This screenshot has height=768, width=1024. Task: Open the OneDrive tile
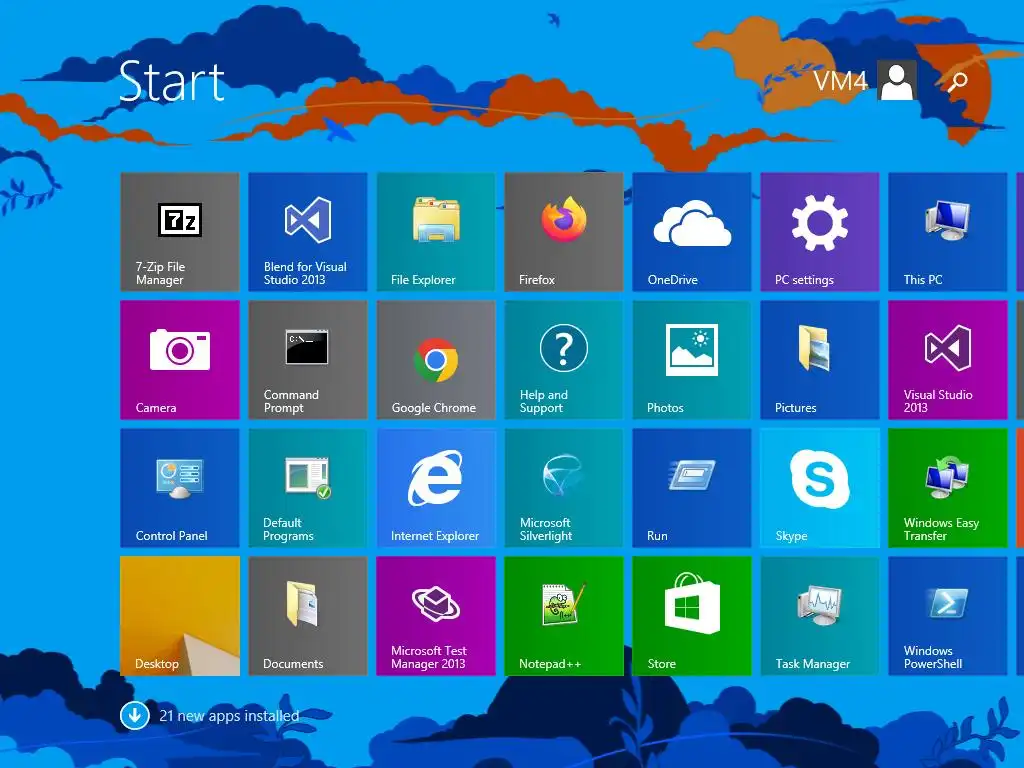[692, 232]
